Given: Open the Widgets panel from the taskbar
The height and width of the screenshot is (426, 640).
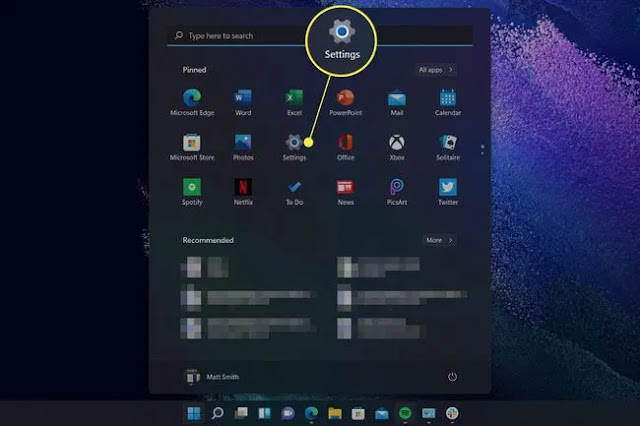Looking at the screenshot, I should coord(264,413).
